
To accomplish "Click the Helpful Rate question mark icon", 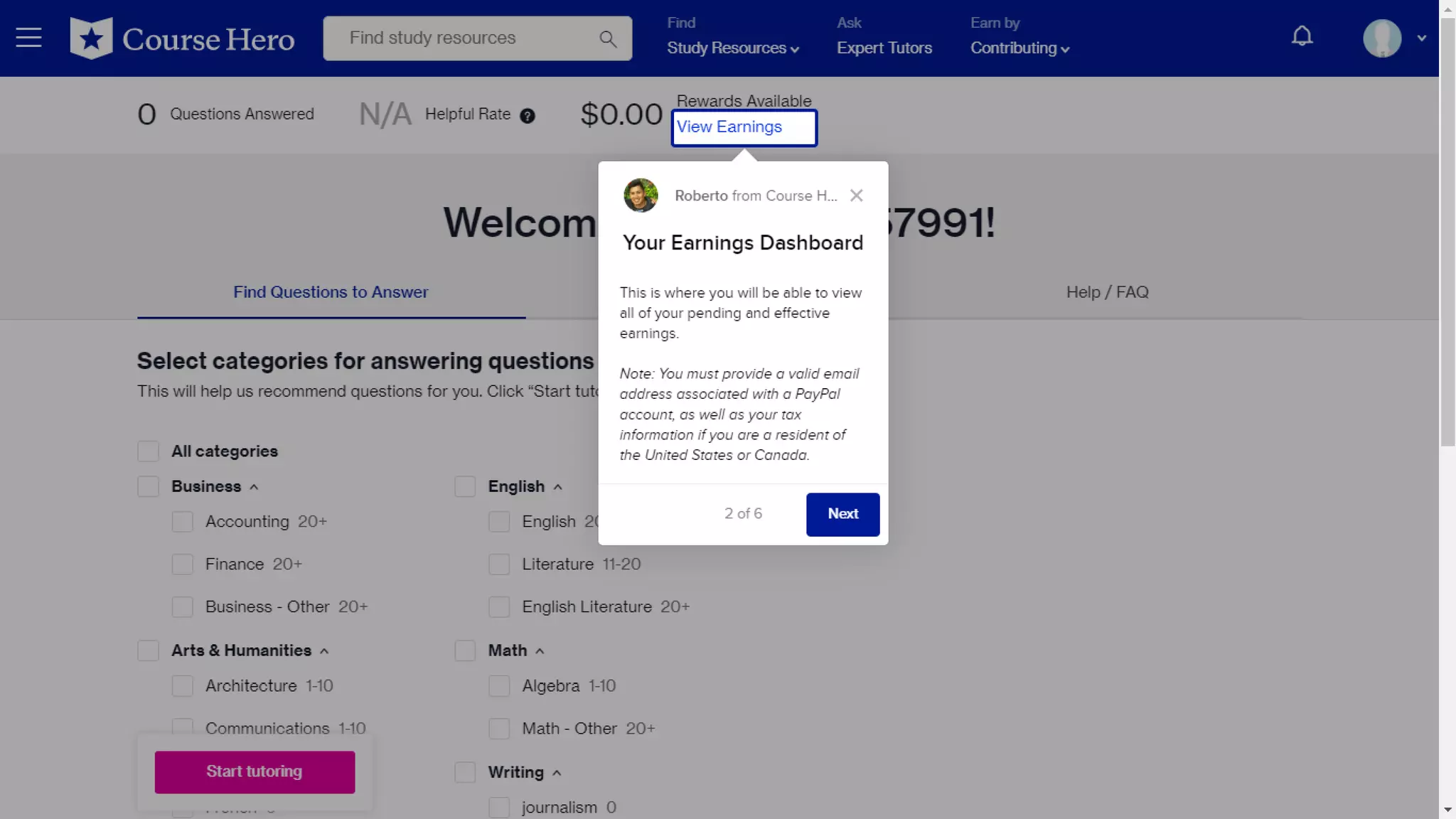I will click(x=527, y=116).
